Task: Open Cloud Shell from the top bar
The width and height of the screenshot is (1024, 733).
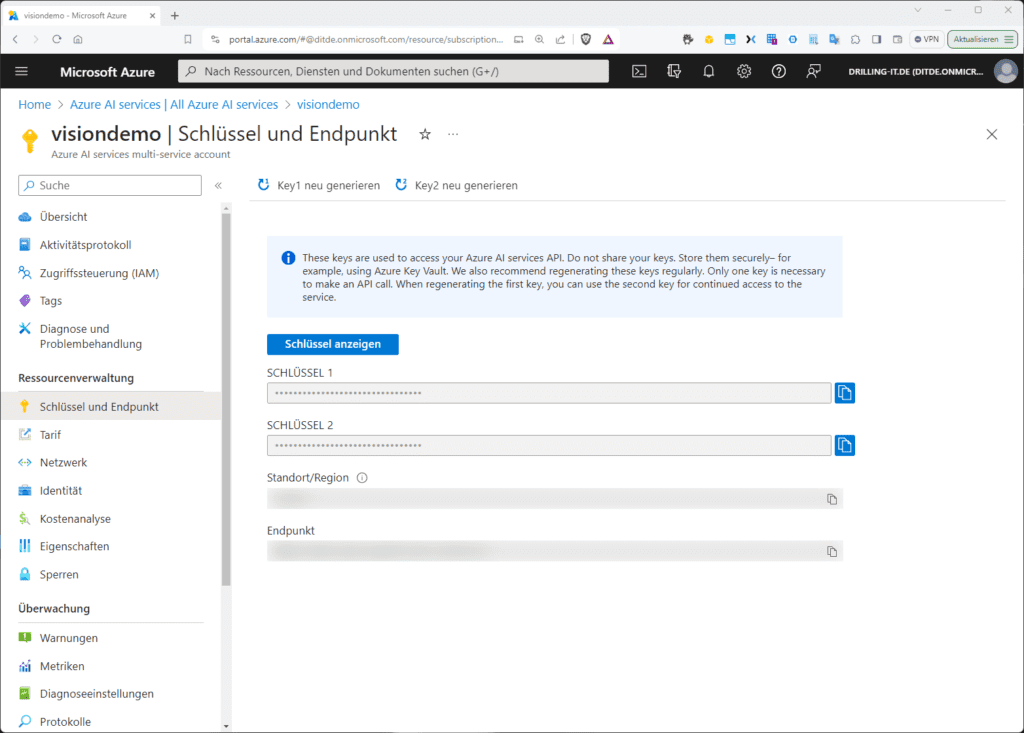Action: 639,71
